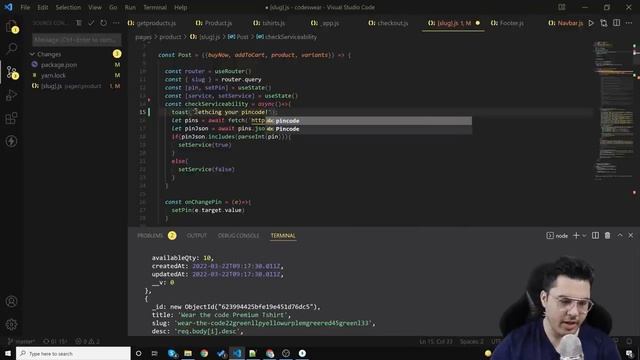The height and width of the screenshot is (360, 640).
Task: Click the commit checkmark in Source Control header
Action: pyautogui.click(x=91, y=23)
